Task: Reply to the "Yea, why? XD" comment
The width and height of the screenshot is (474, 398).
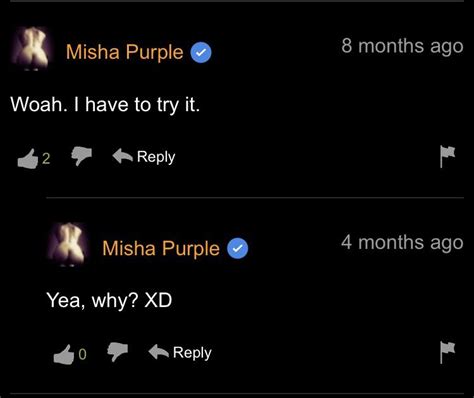Action: [180, 353]
